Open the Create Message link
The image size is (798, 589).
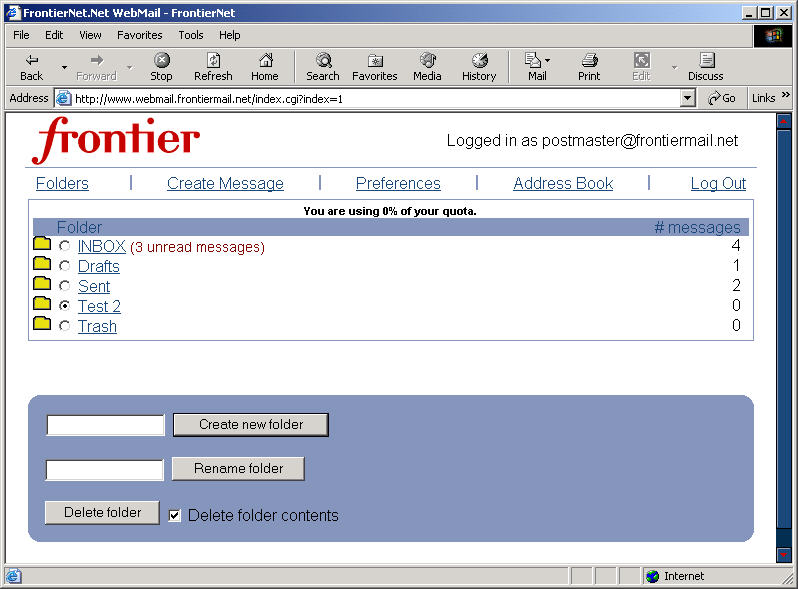coord(225,183)
